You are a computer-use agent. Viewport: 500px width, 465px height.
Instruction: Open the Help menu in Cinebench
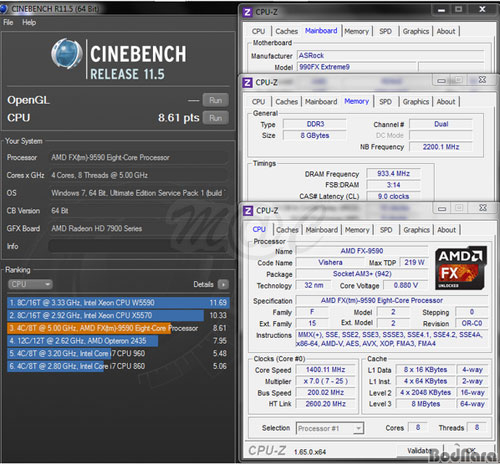point(29,23)
